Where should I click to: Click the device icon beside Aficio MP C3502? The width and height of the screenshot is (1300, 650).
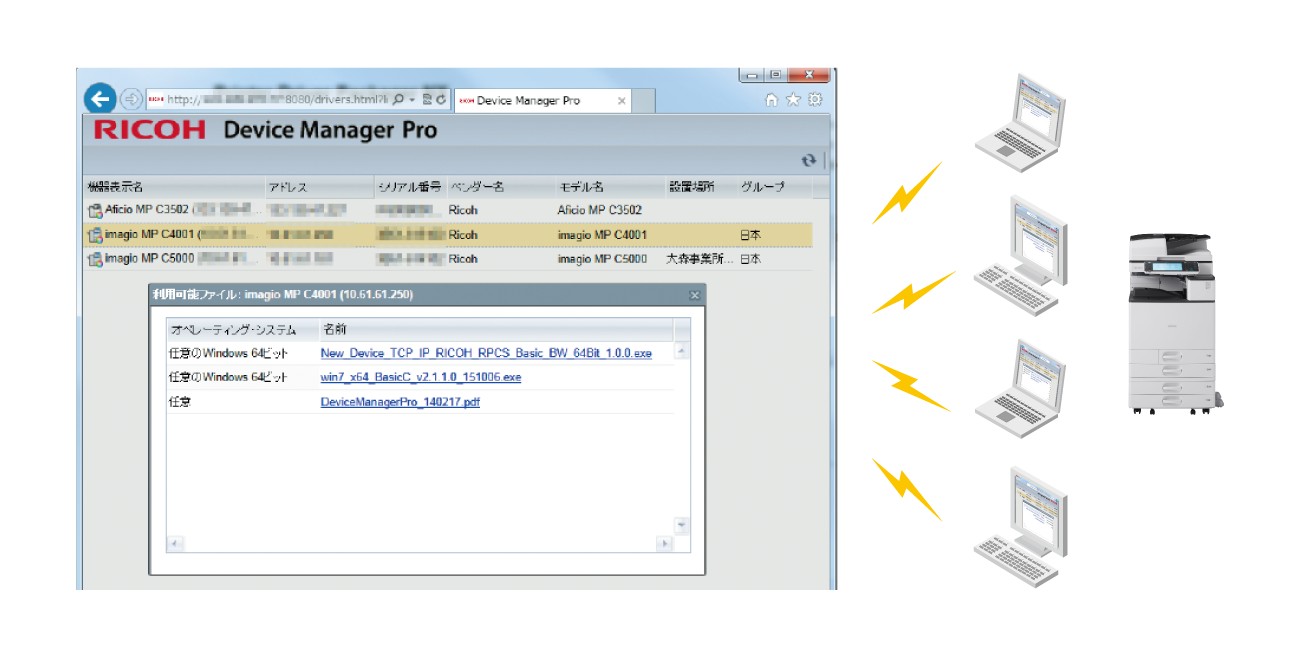(95, 211)
